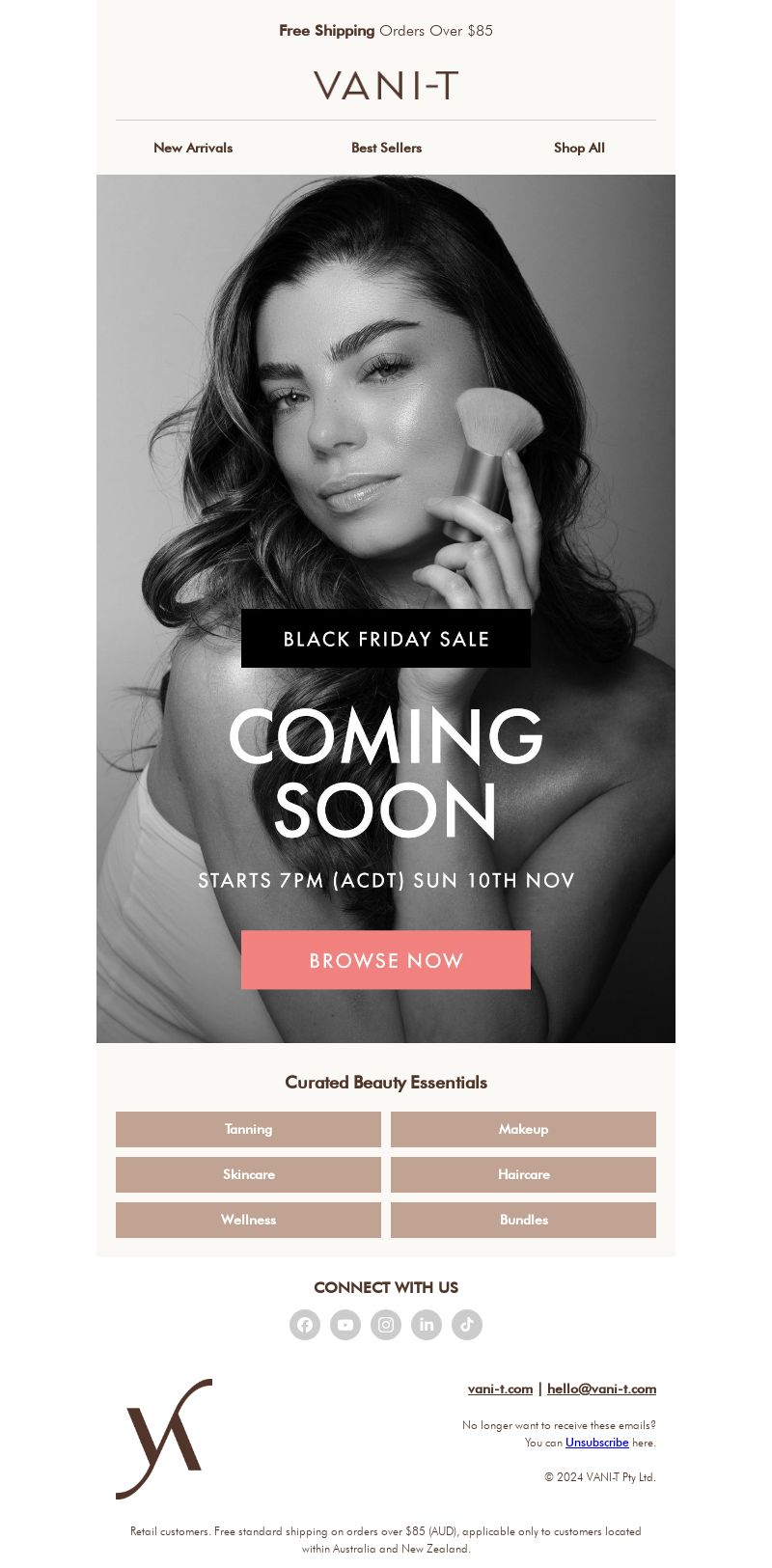This screenshot has width=772, height=1568.
Task: Select the Bundles category
Action: [x=523, y=1220]
